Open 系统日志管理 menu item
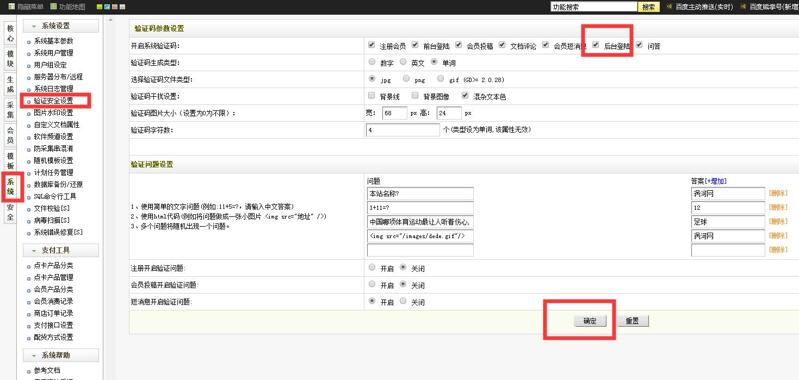The width and height of the screenshot is (799, 380). (54, 89)
